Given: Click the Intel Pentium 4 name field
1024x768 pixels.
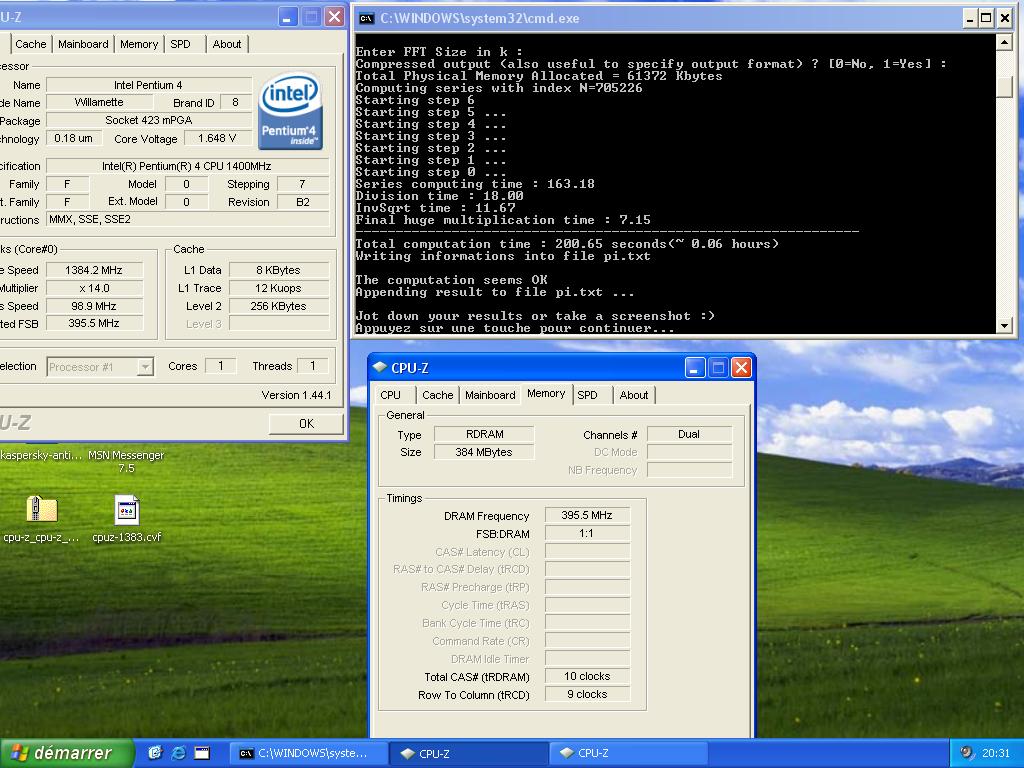Looking at the screenshot, I should [149, 85].
